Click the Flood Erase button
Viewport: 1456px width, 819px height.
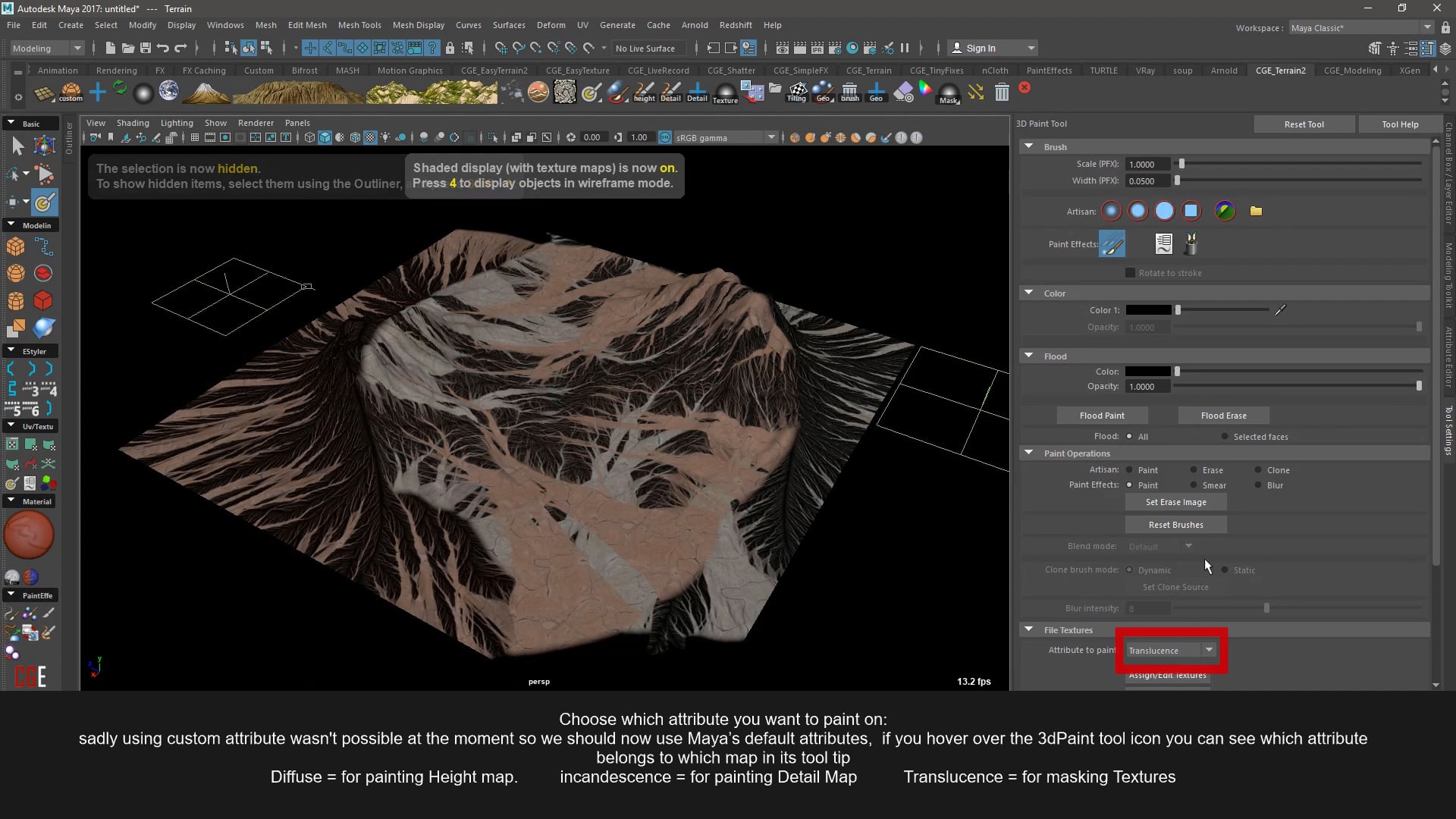(x=1223, y=416)
